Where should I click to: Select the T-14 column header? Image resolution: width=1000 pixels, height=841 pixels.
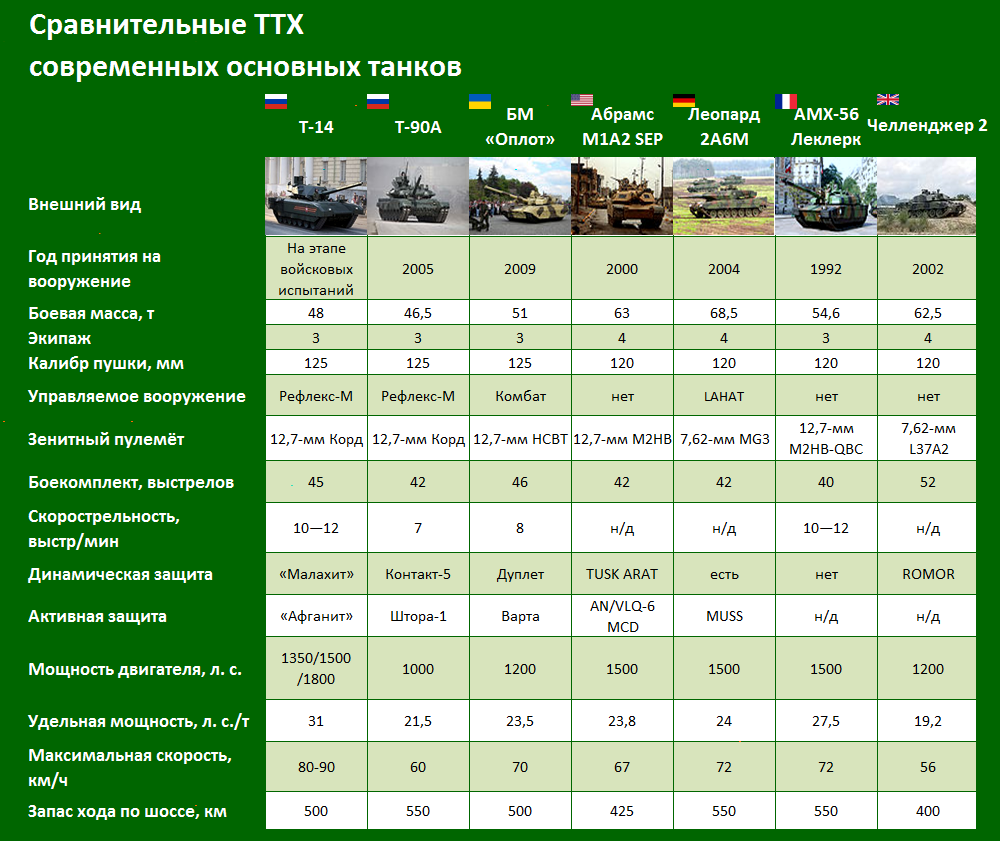pyautogui.click(x=316, y=127)
